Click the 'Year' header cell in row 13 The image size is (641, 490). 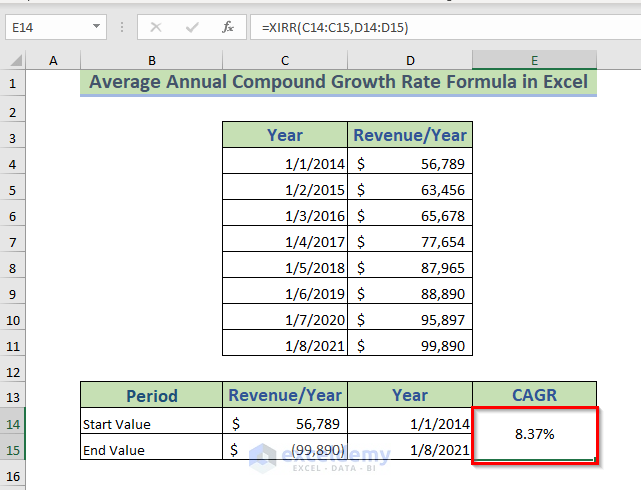(x=410, y=395)
